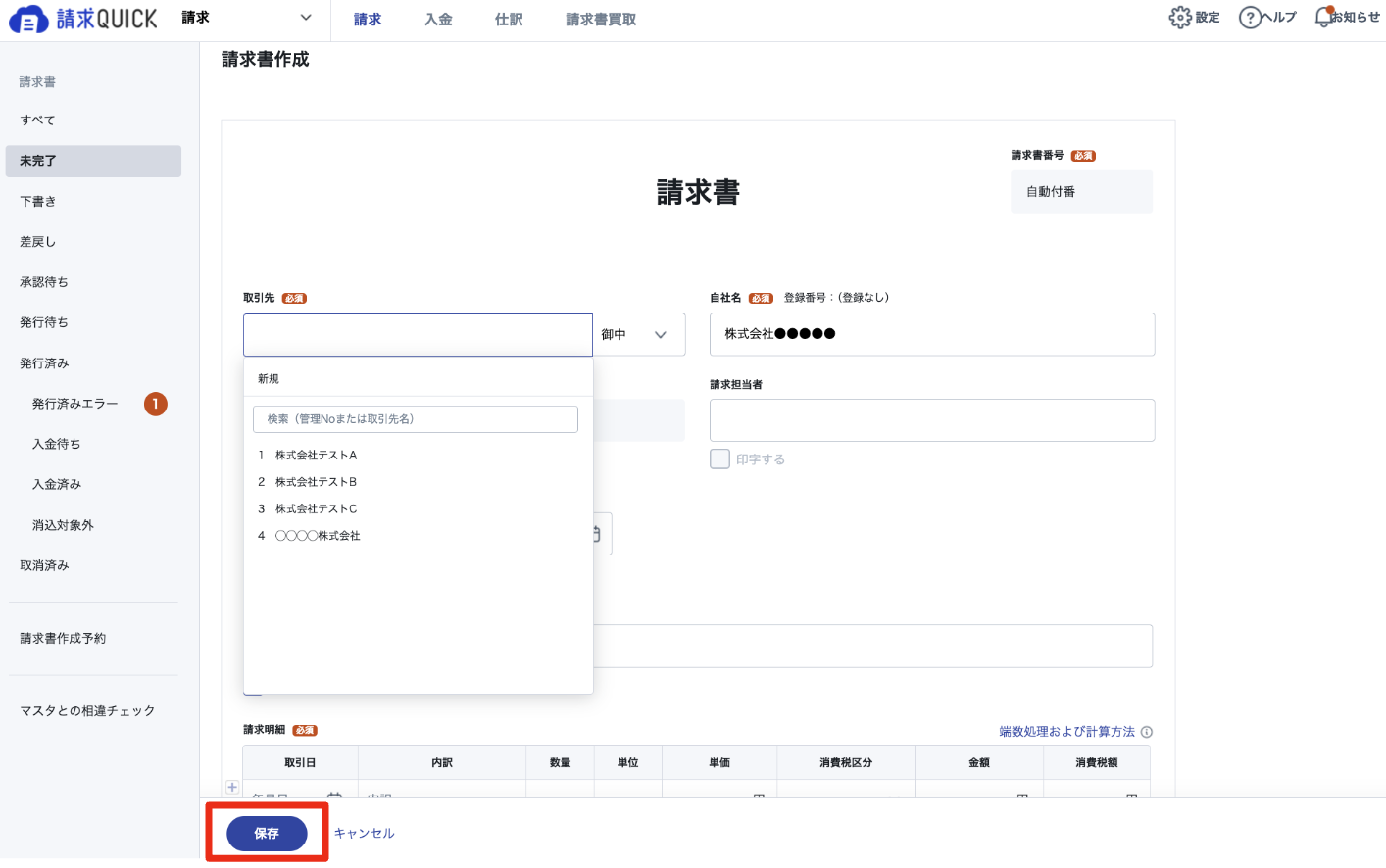Switch to the 請求 top tab
1386x868 pixels.
[368, 20]
